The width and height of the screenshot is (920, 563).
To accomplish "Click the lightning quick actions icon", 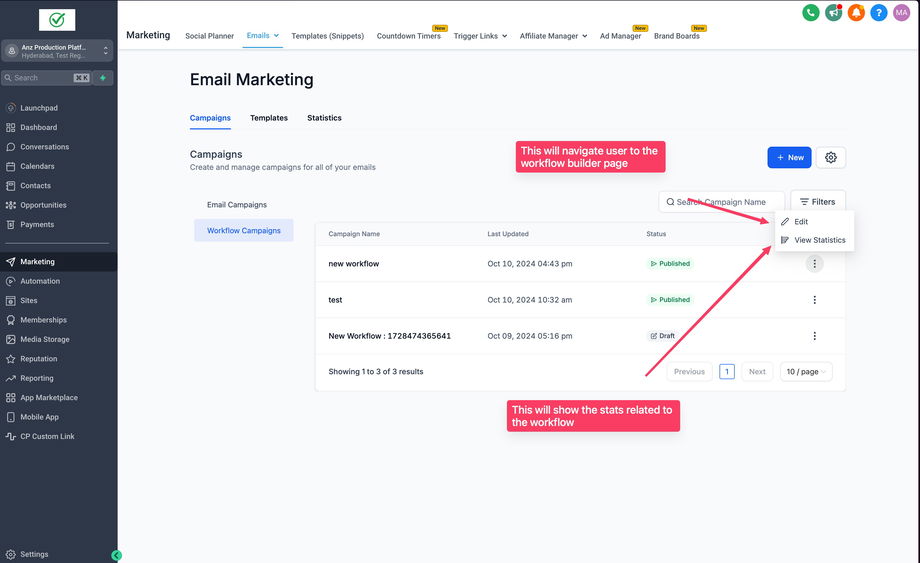I will pyautogui.click(x=103, y=77).
